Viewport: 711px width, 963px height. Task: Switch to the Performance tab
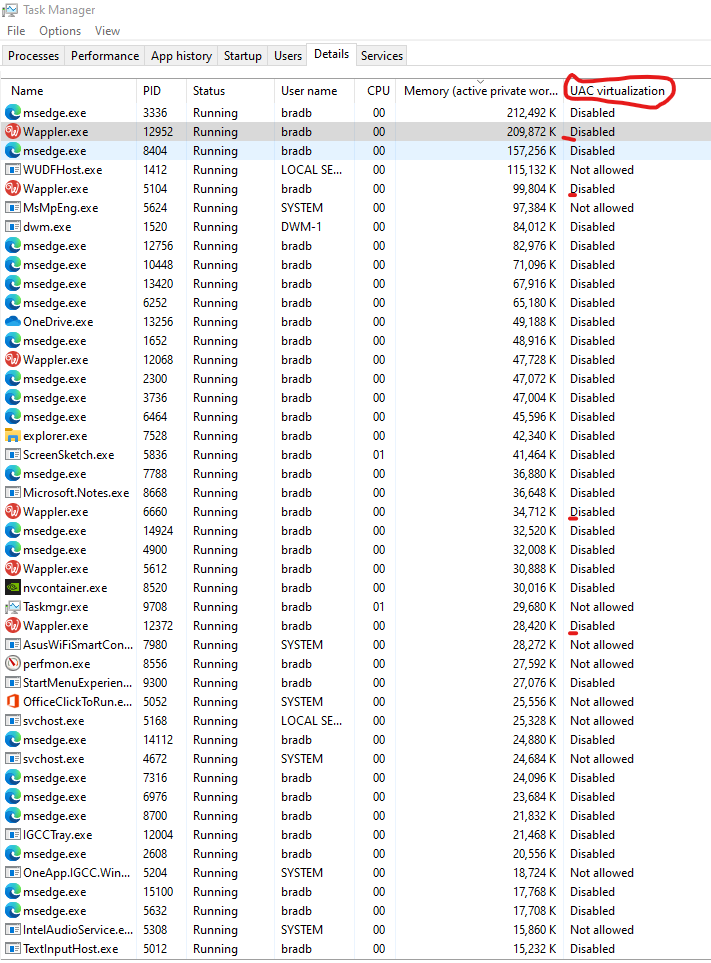(x=105, y=55)
